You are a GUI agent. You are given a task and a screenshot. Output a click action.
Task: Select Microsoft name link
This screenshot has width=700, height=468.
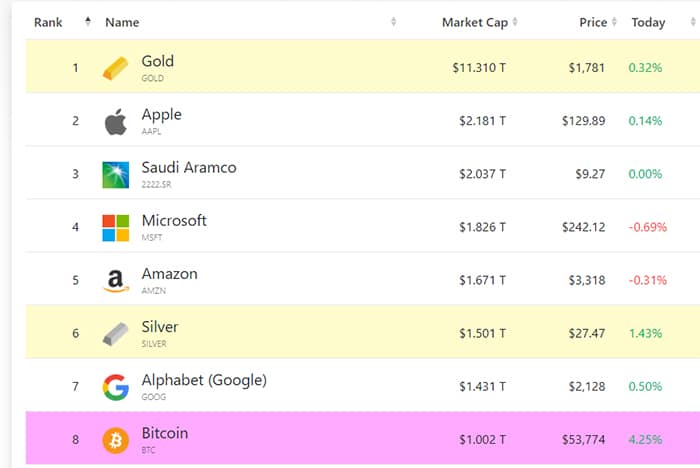[x=174, y=221]
